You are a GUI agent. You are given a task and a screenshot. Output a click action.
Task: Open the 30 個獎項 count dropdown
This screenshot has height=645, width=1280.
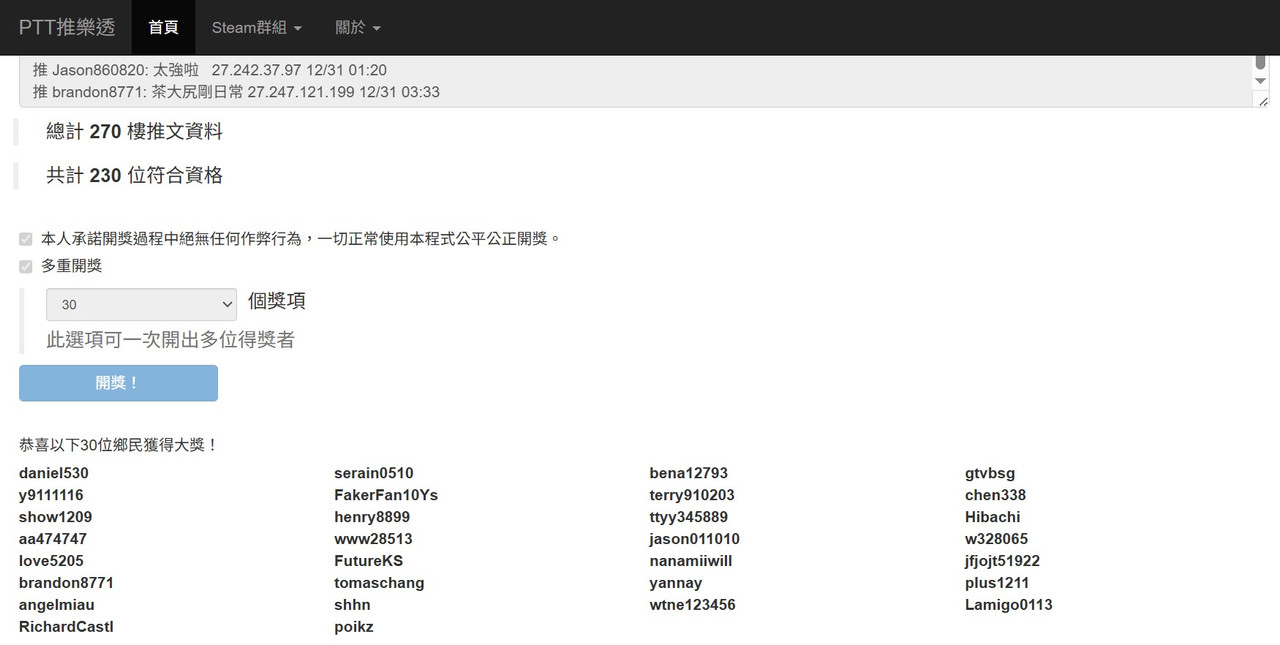pos(141,304)
